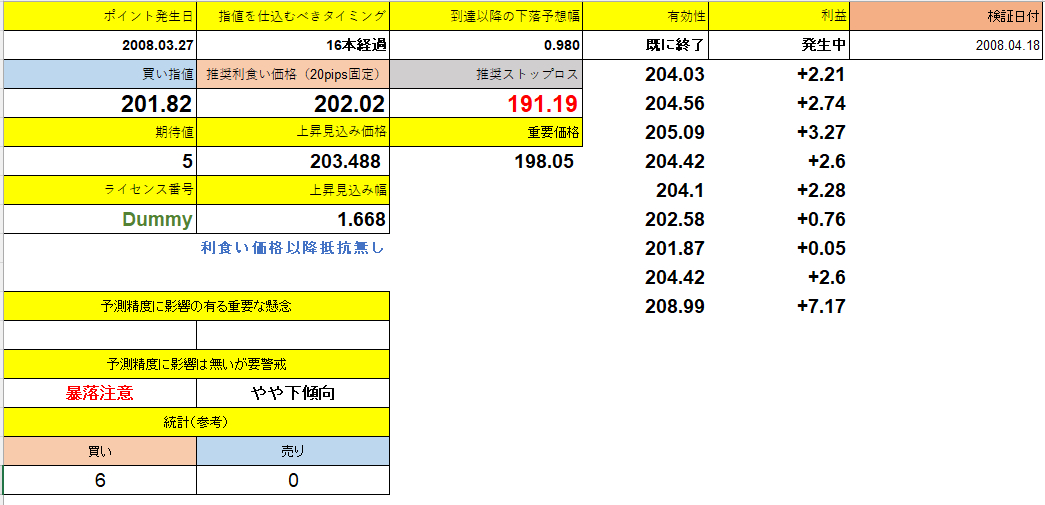
Task: Click the red stop loss value 191.19
Action: pos(486,103)
